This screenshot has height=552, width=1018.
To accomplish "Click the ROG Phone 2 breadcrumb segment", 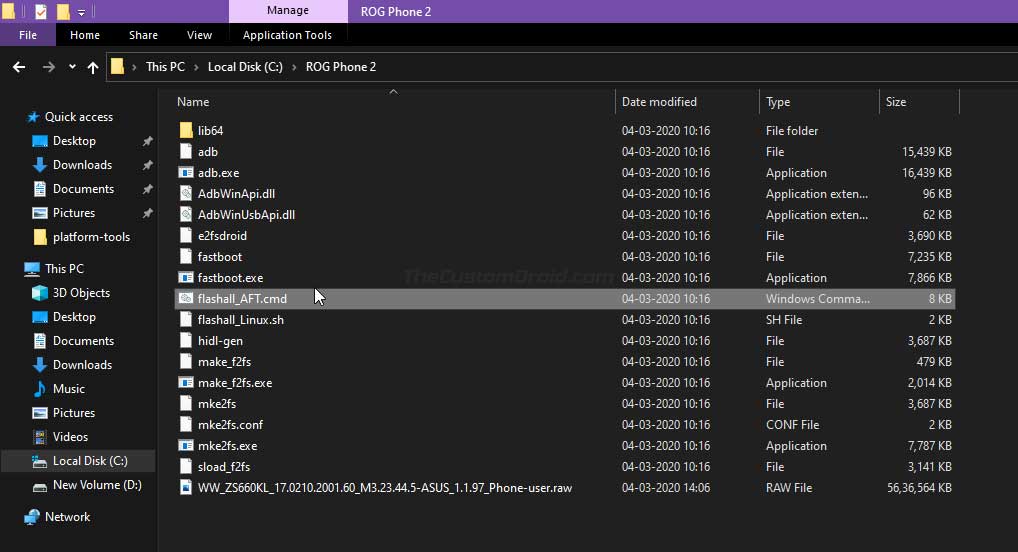I will [x=341, y=67].
